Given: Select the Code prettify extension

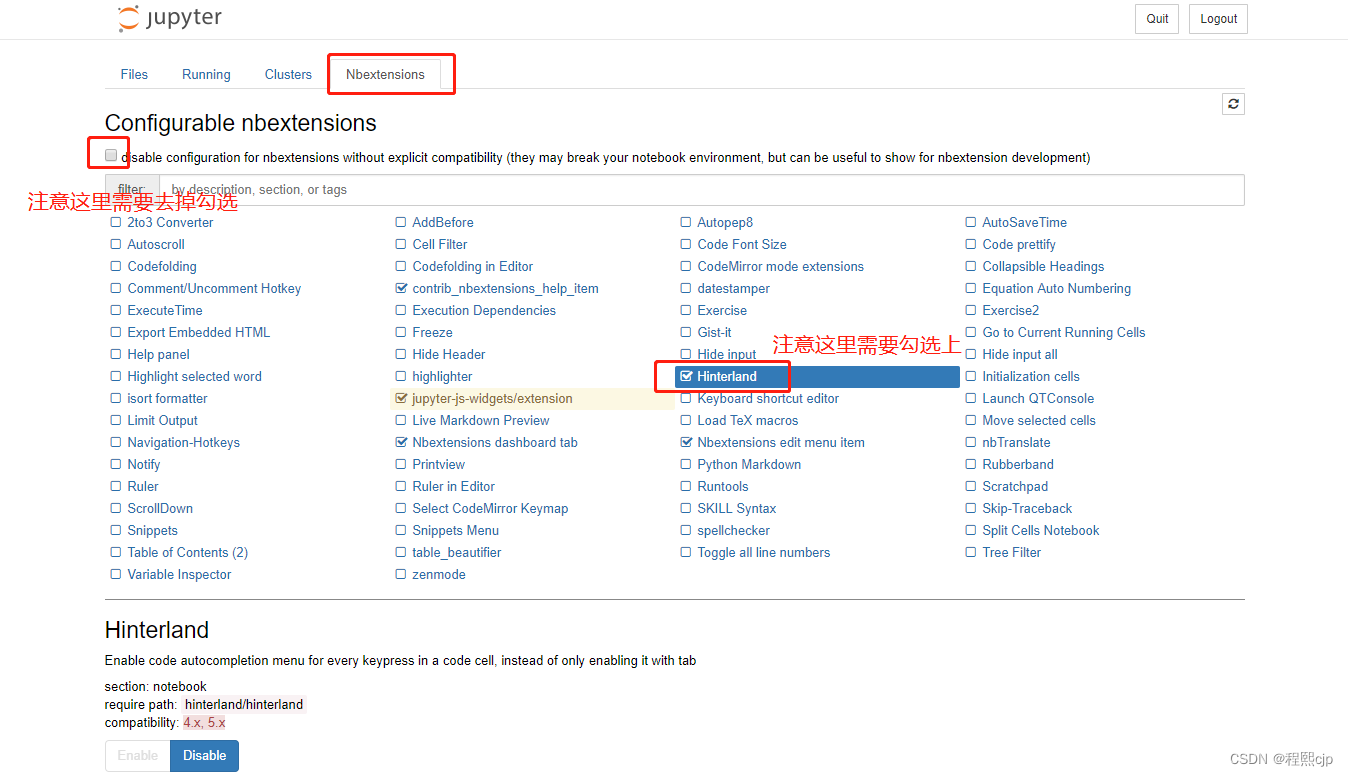Looking at the screenshot, I should pyautogui.click(x=1019, y=244).
